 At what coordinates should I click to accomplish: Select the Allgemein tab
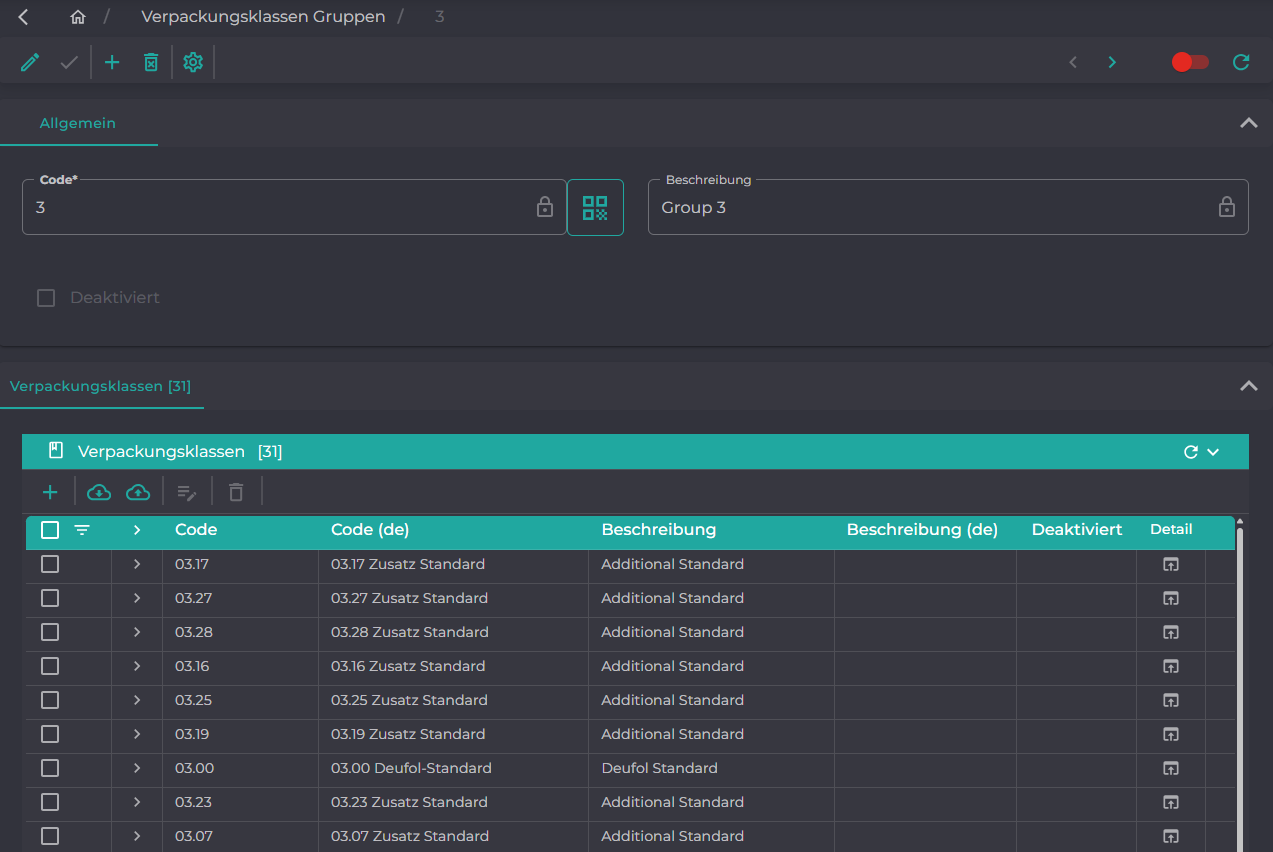tap(78, 123)
